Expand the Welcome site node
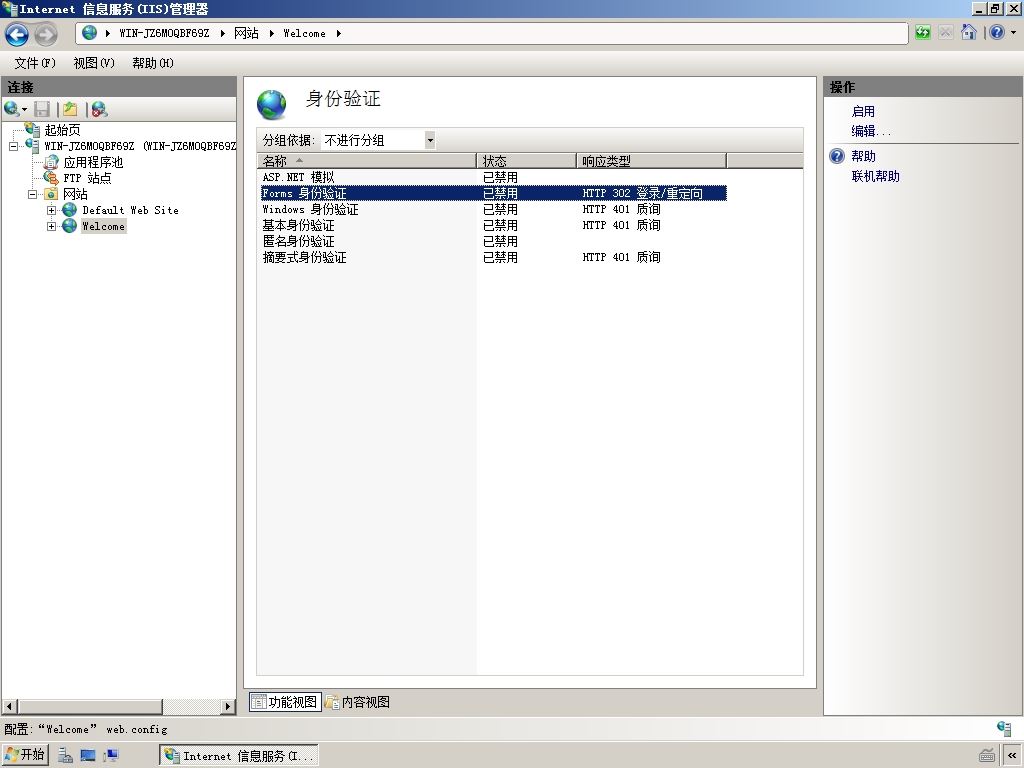The image size is (1024, 768). pyautogui.click(x=51, y=226)
